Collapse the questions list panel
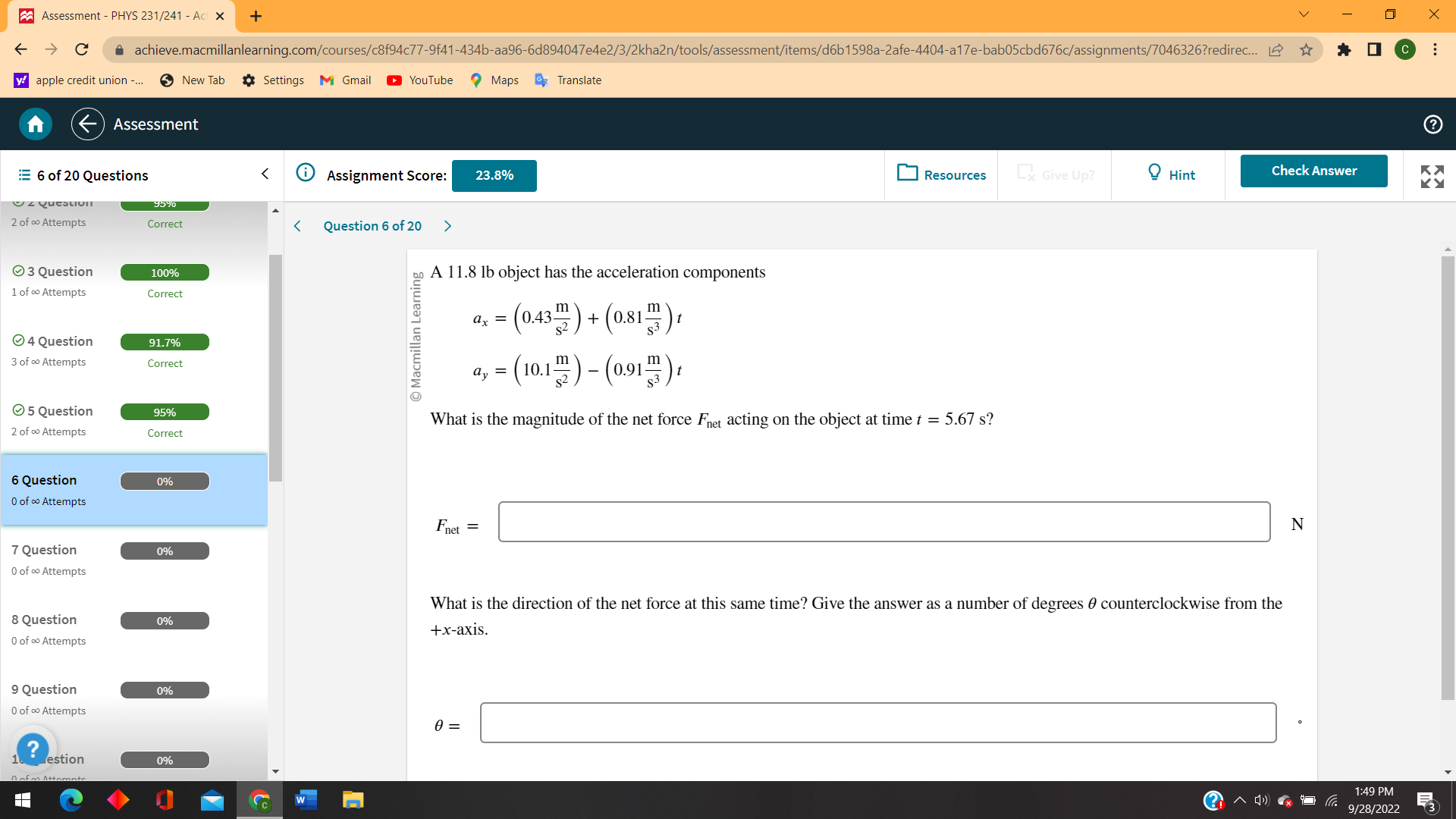This screenshot has height=819, width=1456. point(265,174)
